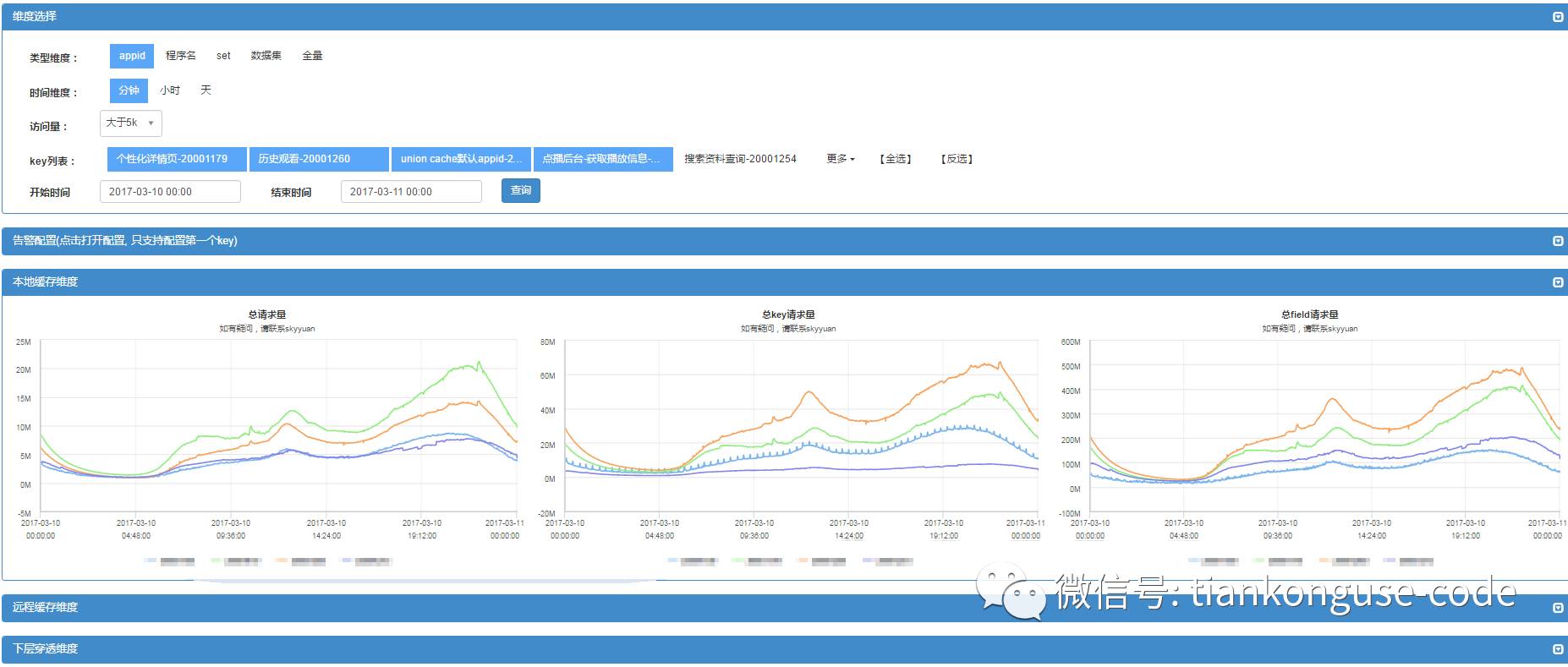Set time dimension to 小时
Screen dimensions: 1568x667
pyautogui.click(x=170, y=90)
